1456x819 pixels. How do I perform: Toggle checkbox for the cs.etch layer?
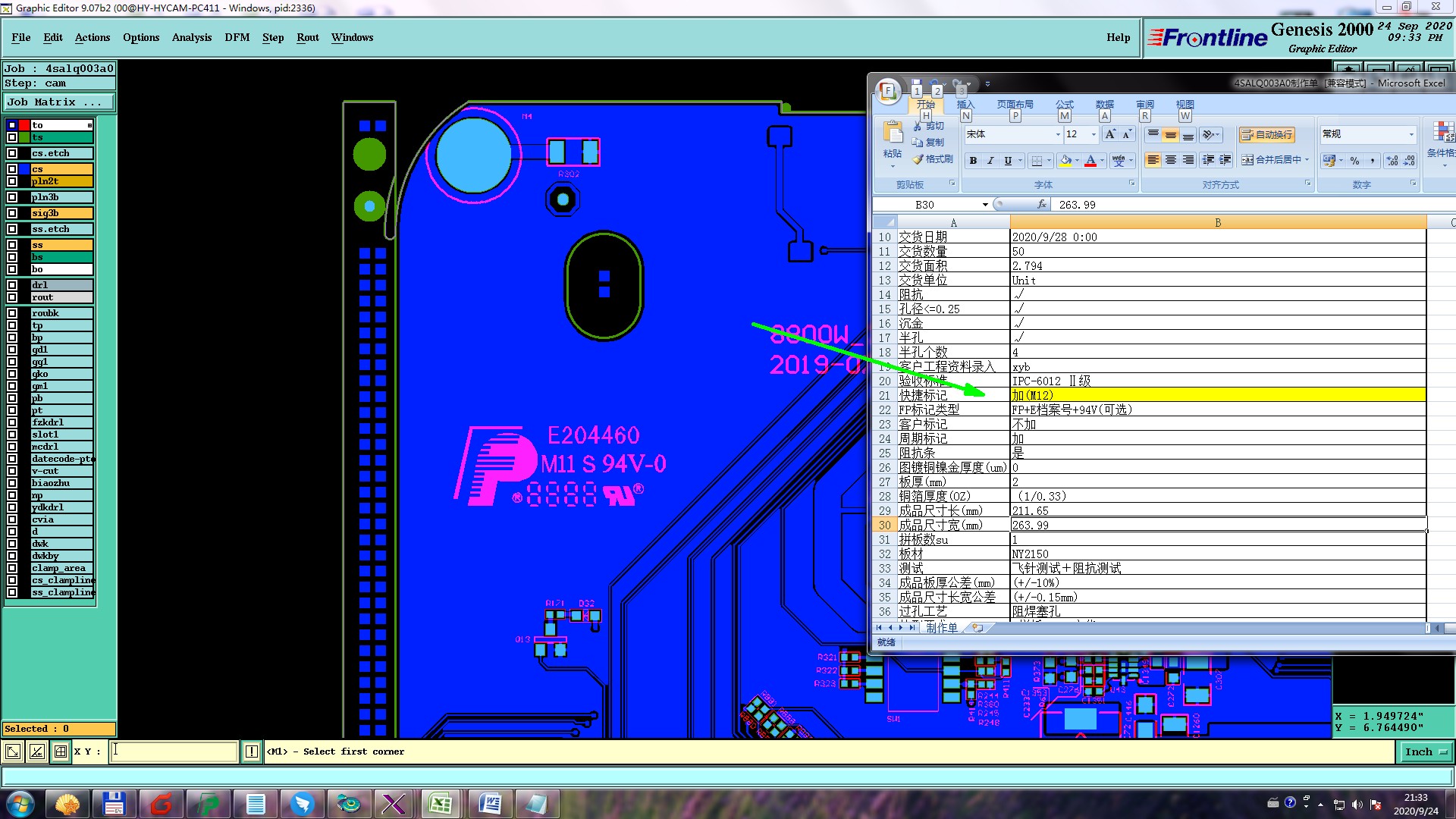(x=12, y=153)
